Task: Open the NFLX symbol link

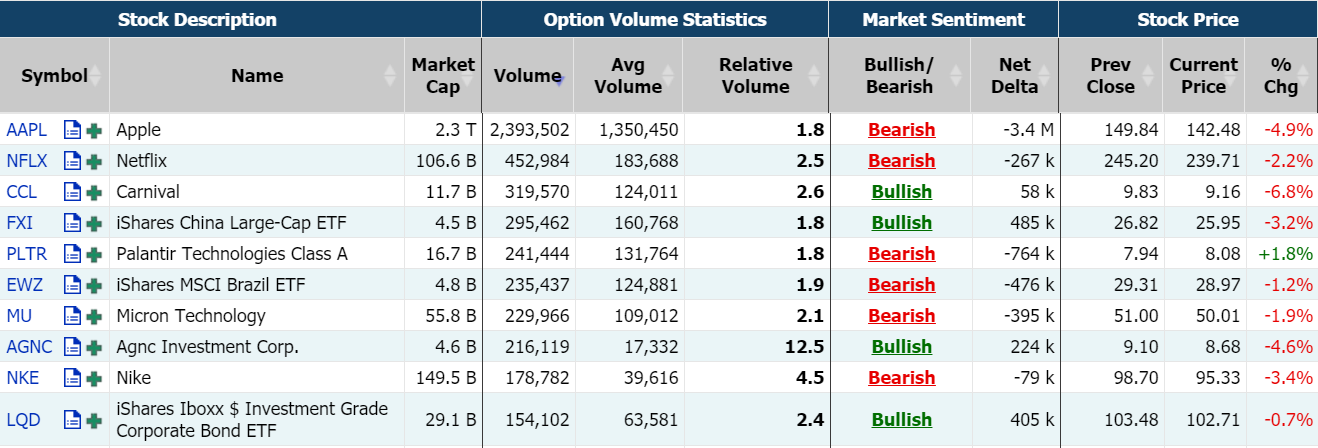Action: point(27,161)
